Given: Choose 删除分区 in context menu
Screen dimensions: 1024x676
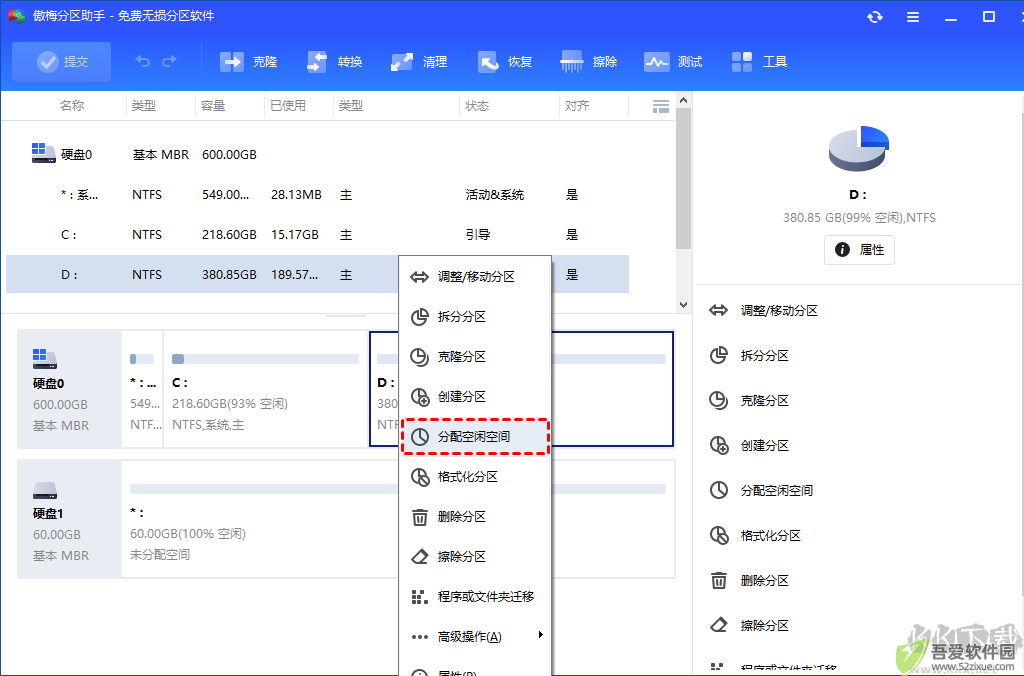Looking at the screenshot, I should [x=475, y=517].
